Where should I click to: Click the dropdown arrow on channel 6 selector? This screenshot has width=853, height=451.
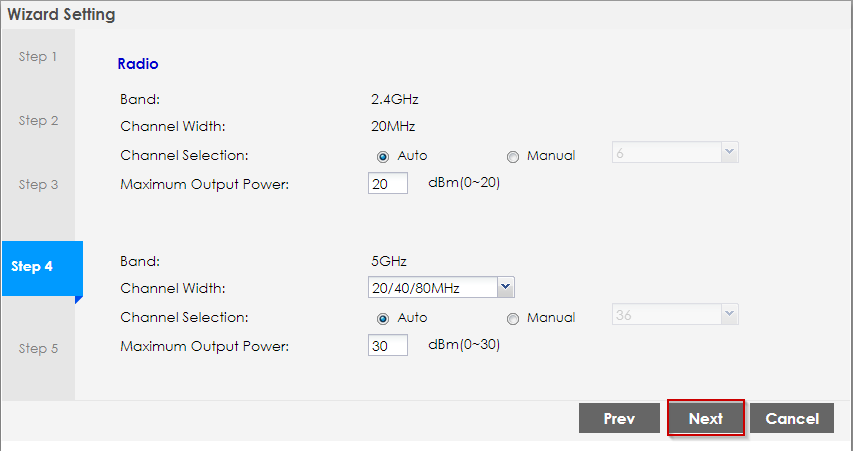tap(729, 153)
